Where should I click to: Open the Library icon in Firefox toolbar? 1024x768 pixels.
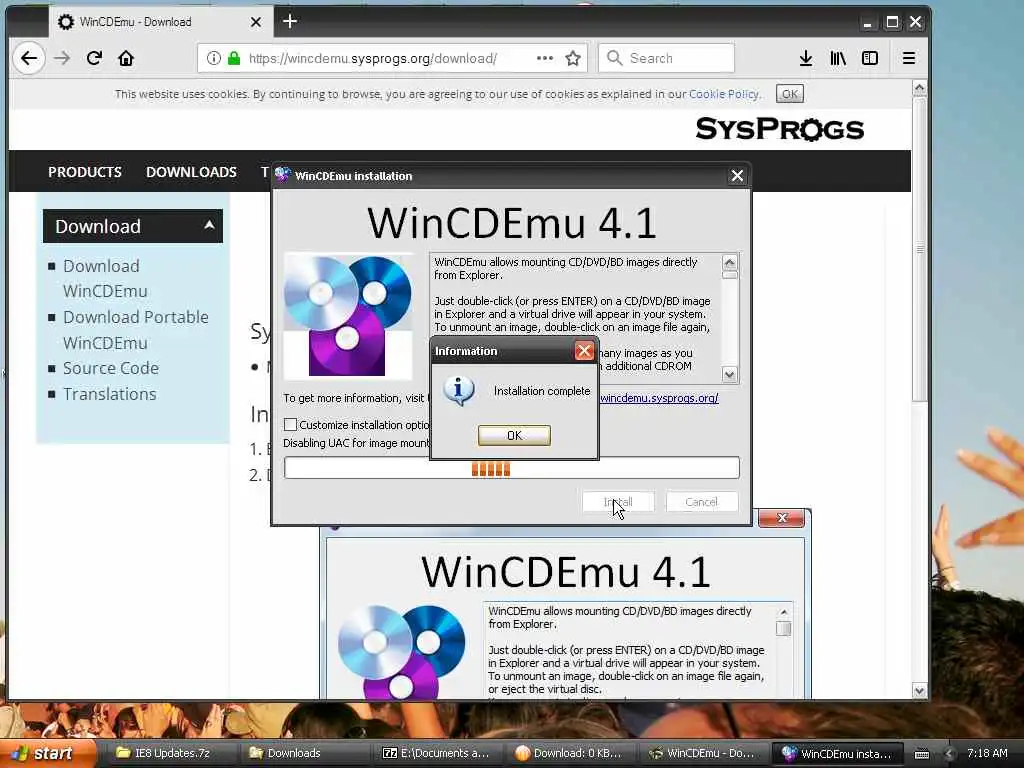(x=838, y=58)
